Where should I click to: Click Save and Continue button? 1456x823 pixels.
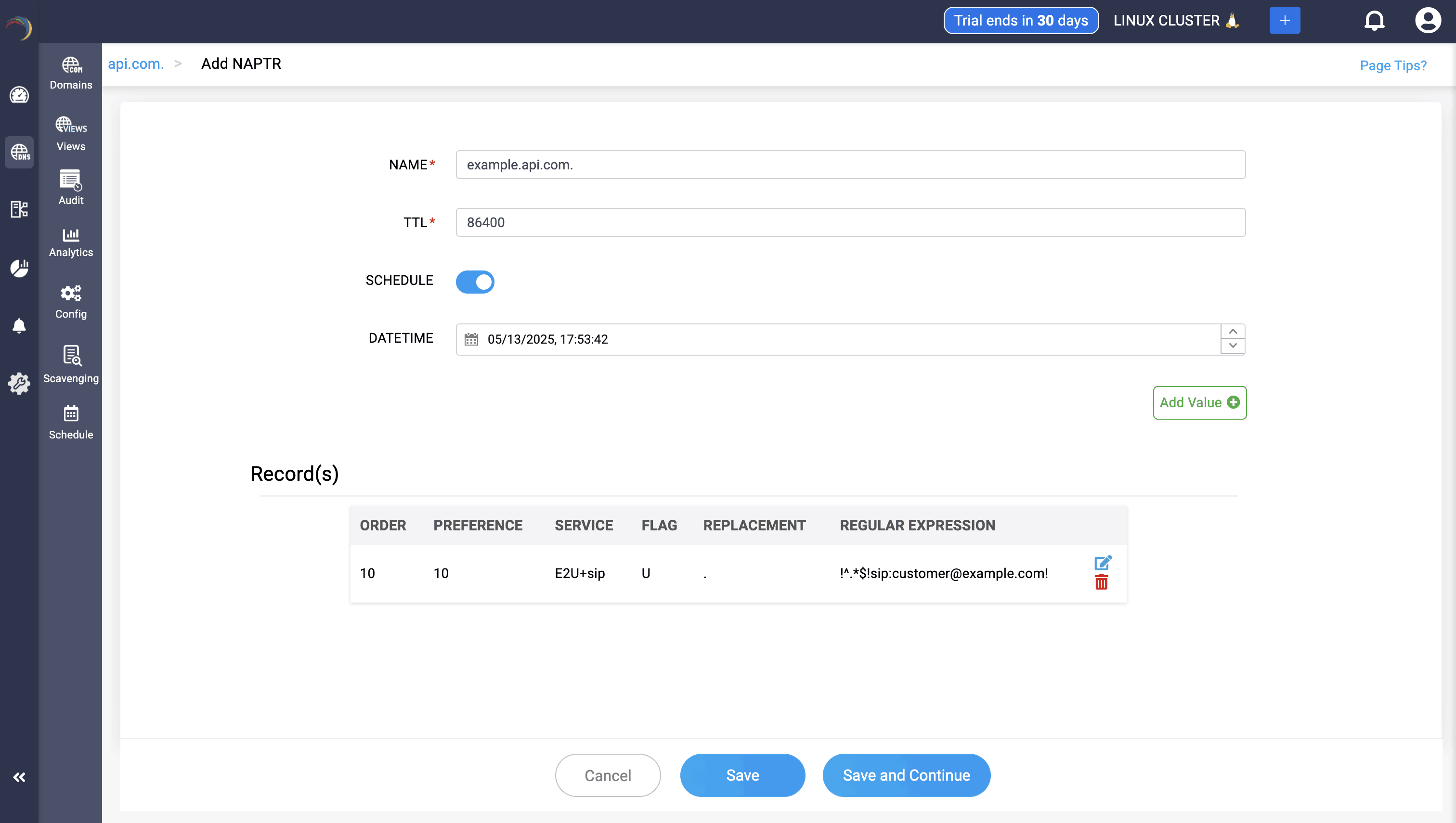pos(906,775)
